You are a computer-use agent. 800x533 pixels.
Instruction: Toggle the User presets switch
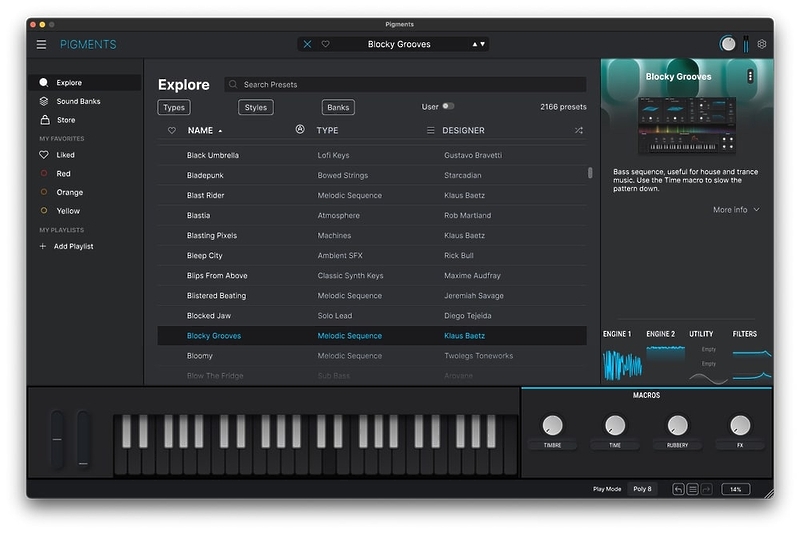[x=448, y=106]
